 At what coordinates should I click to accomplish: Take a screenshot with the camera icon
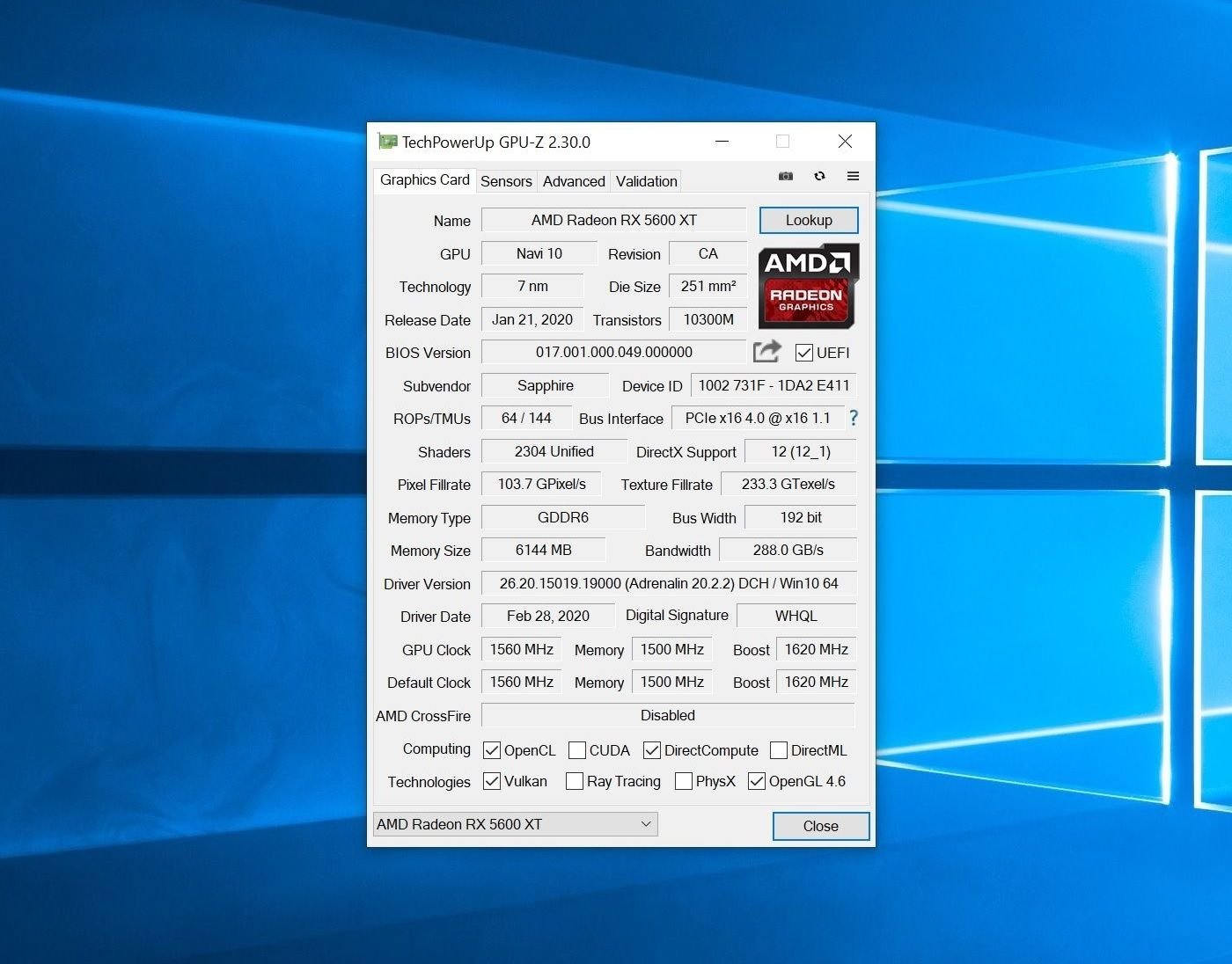click(786, 177)
